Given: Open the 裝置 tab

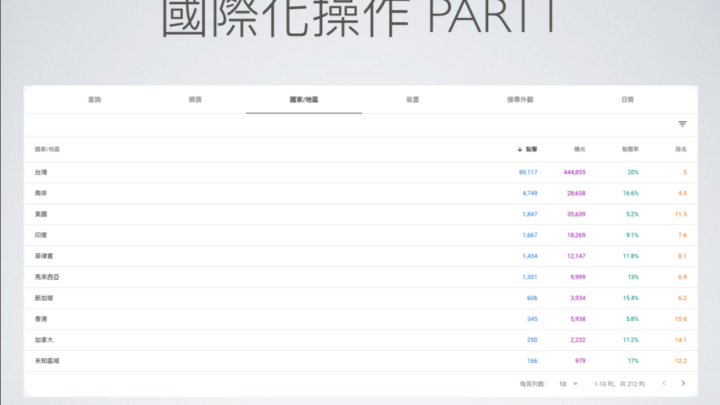Looking at the screenshot, I should pos(412,100).
